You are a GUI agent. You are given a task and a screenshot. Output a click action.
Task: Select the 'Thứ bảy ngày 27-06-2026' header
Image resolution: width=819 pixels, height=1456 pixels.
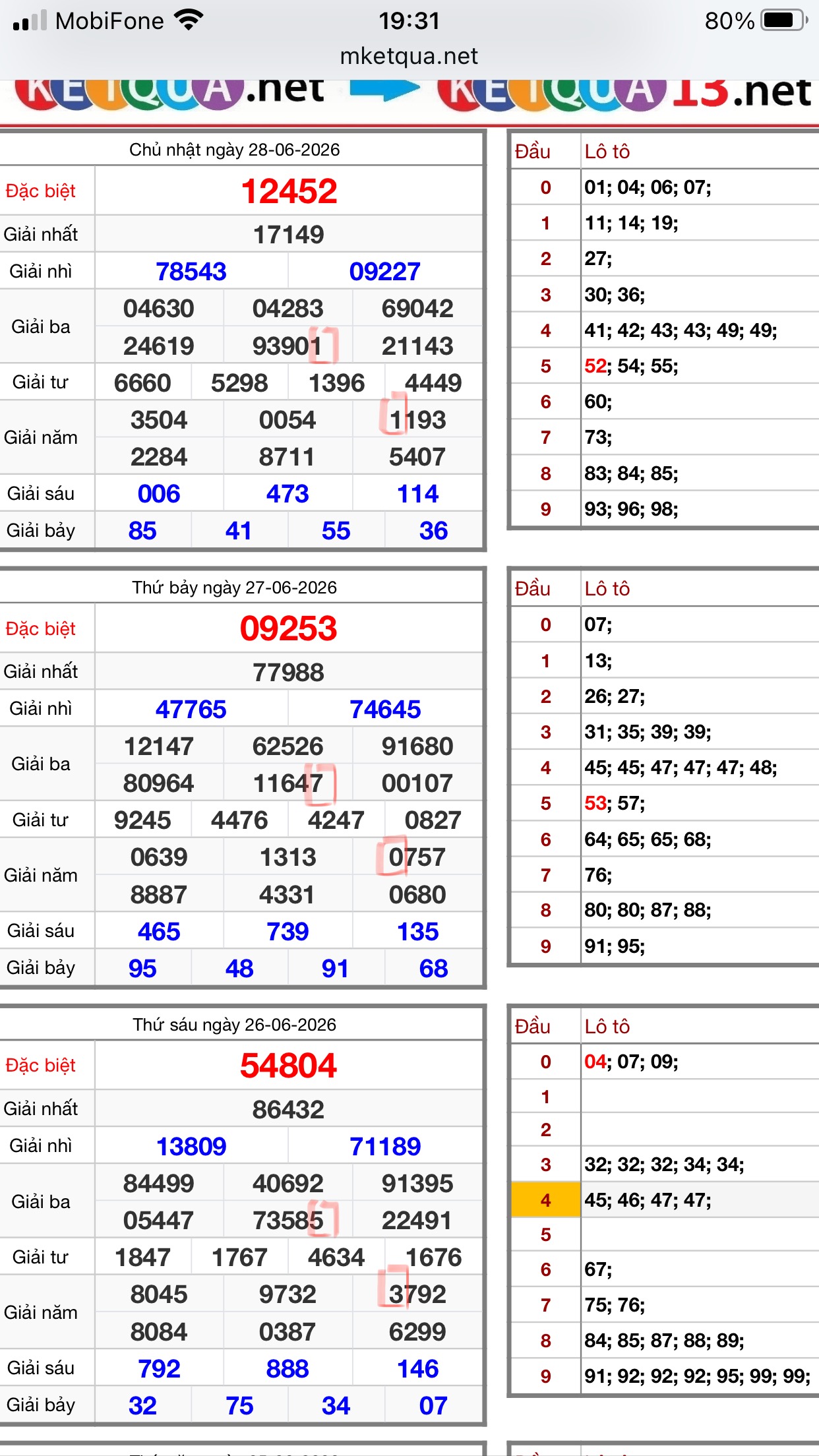(235, 588)
